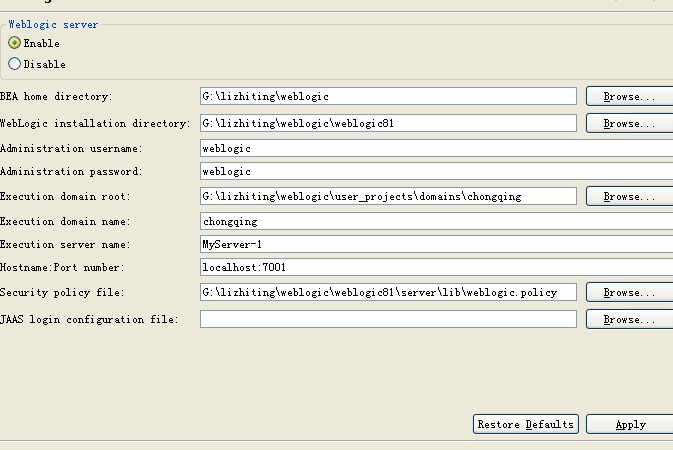Screen dimensions: 673x450
Task: Select the Enable radio button
Action: (x=15, y=43)
